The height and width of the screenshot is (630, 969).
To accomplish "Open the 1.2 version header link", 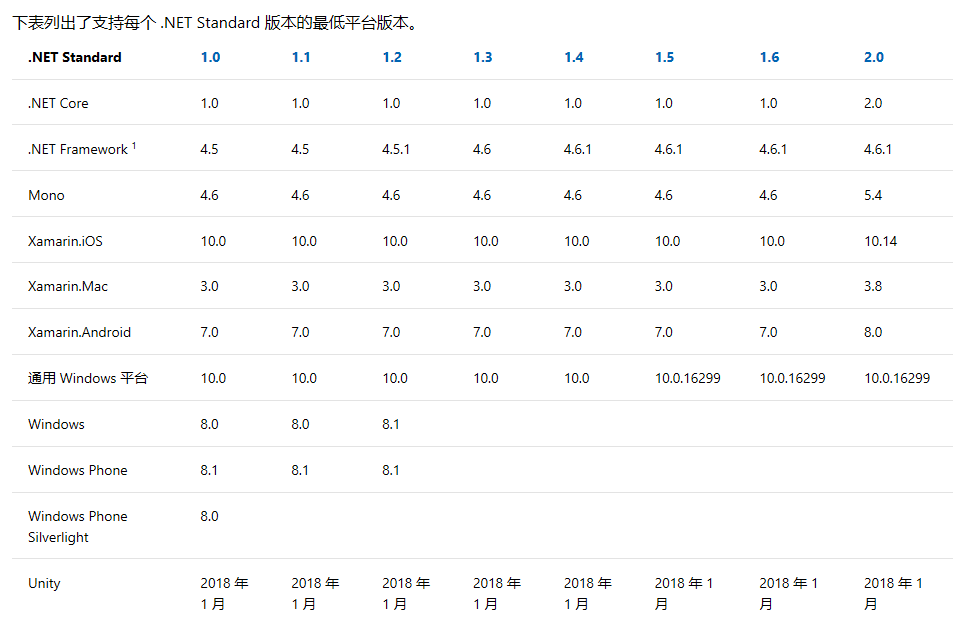I will point(392,57).
